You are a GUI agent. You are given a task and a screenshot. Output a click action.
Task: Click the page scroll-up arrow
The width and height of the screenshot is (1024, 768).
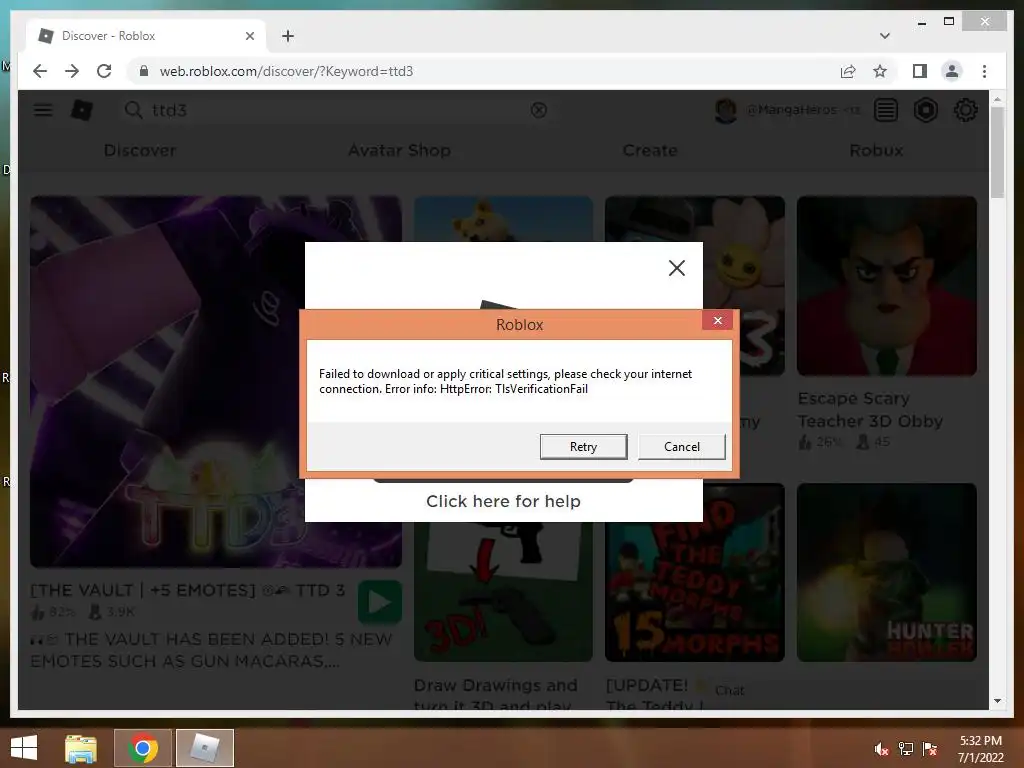click(997, 99)
